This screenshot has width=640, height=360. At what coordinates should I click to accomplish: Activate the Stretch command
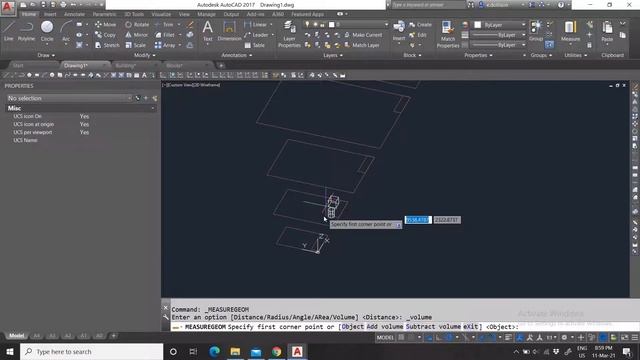point(107,45)
